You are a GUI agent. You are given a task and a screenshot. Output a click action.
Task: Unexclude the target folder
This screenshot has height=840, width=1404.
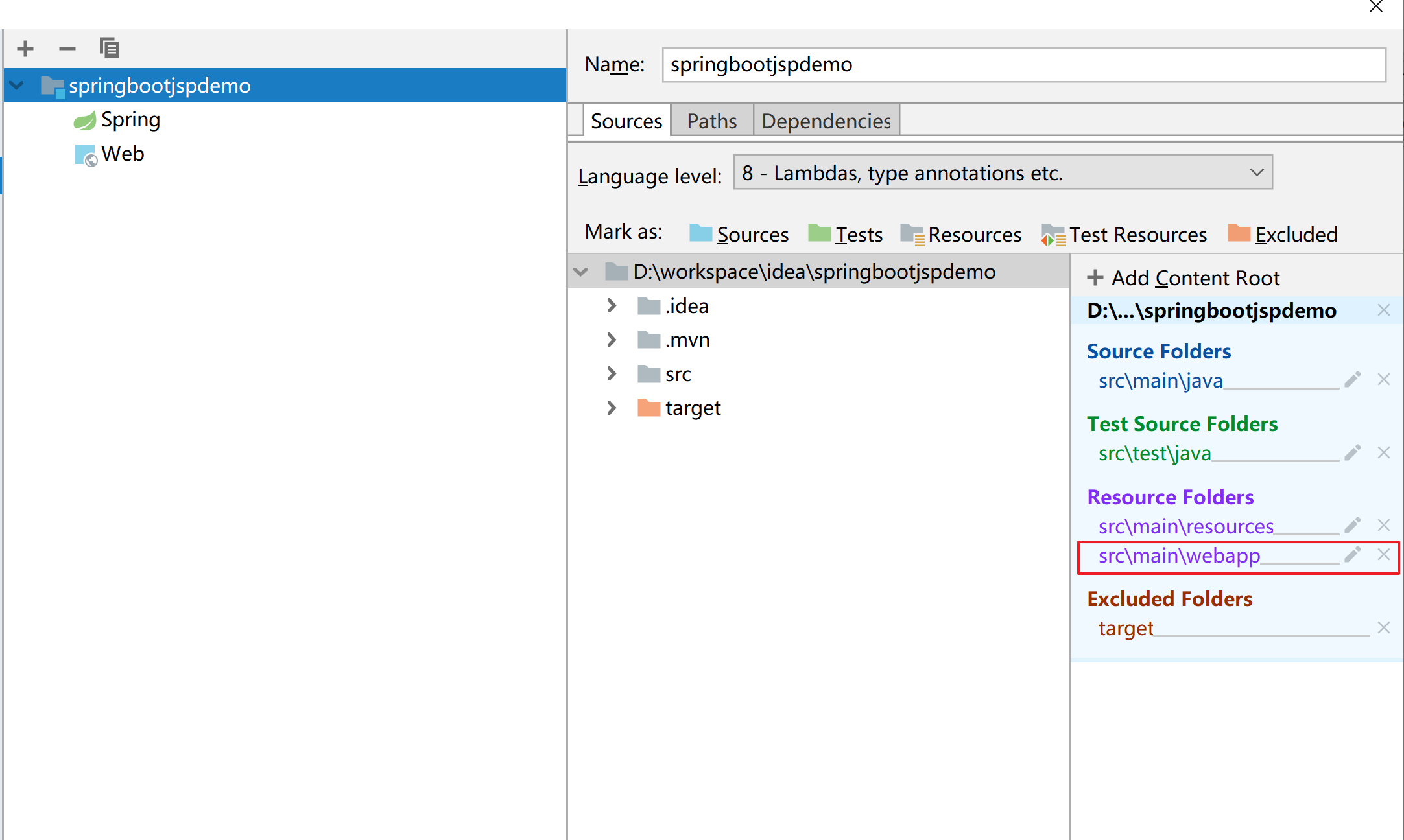point(1383,627)
